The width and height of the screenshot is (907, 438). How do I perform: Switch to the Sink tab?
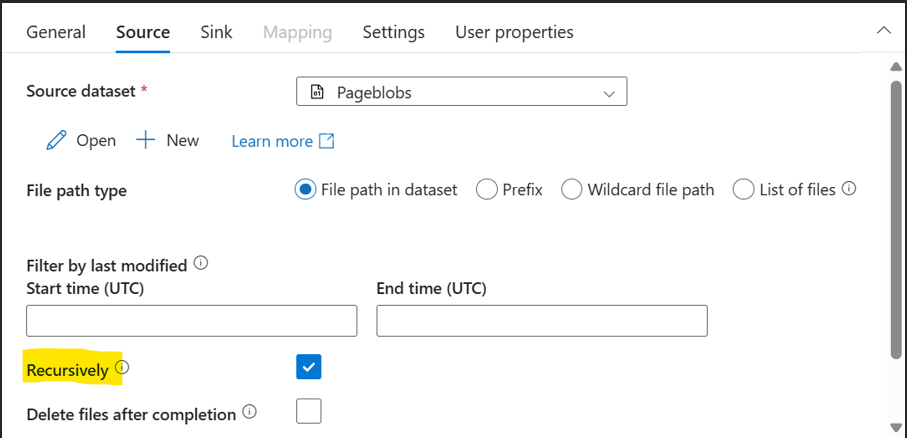click(216, 32)
